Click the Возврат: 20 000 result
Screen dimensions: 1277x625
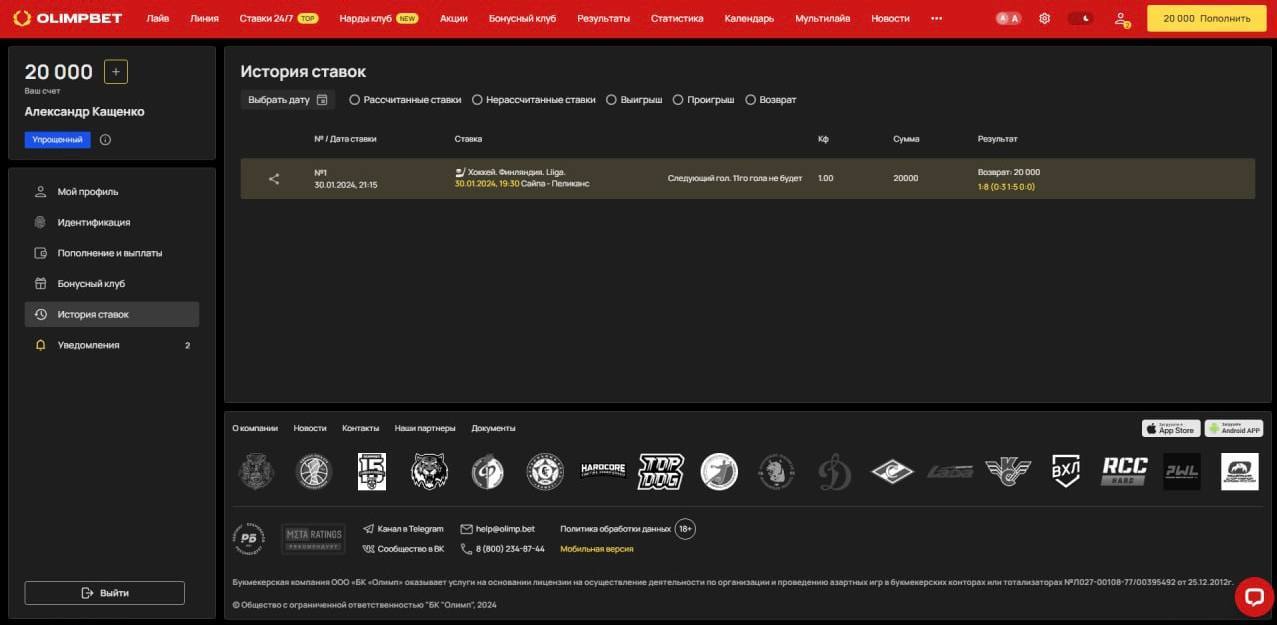[1009, 172]
